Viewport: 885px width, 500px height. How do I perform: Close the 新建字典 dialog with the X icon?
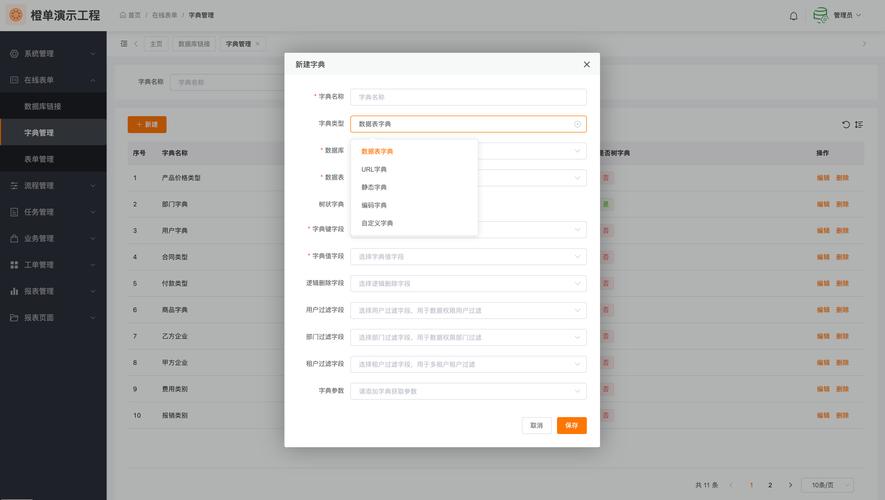pos(586,64)
